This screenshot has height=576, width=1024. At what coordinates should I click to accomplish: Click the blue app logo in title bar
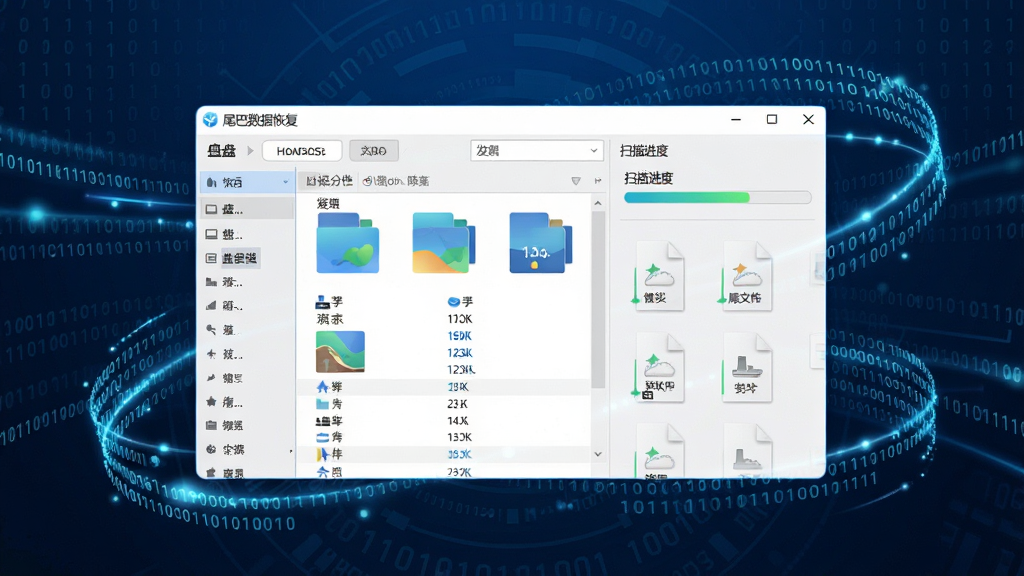(x=210, y=120)
